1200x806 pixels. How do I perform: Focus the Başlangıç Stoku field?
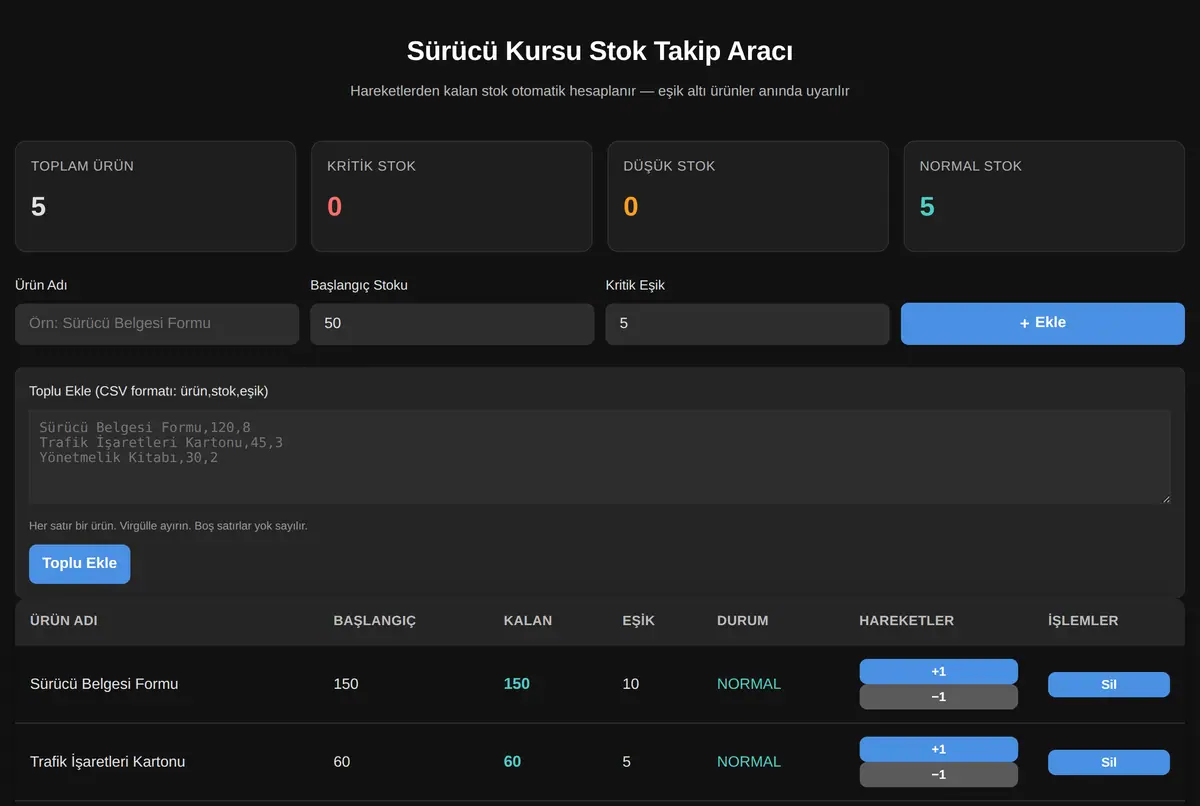452,324
